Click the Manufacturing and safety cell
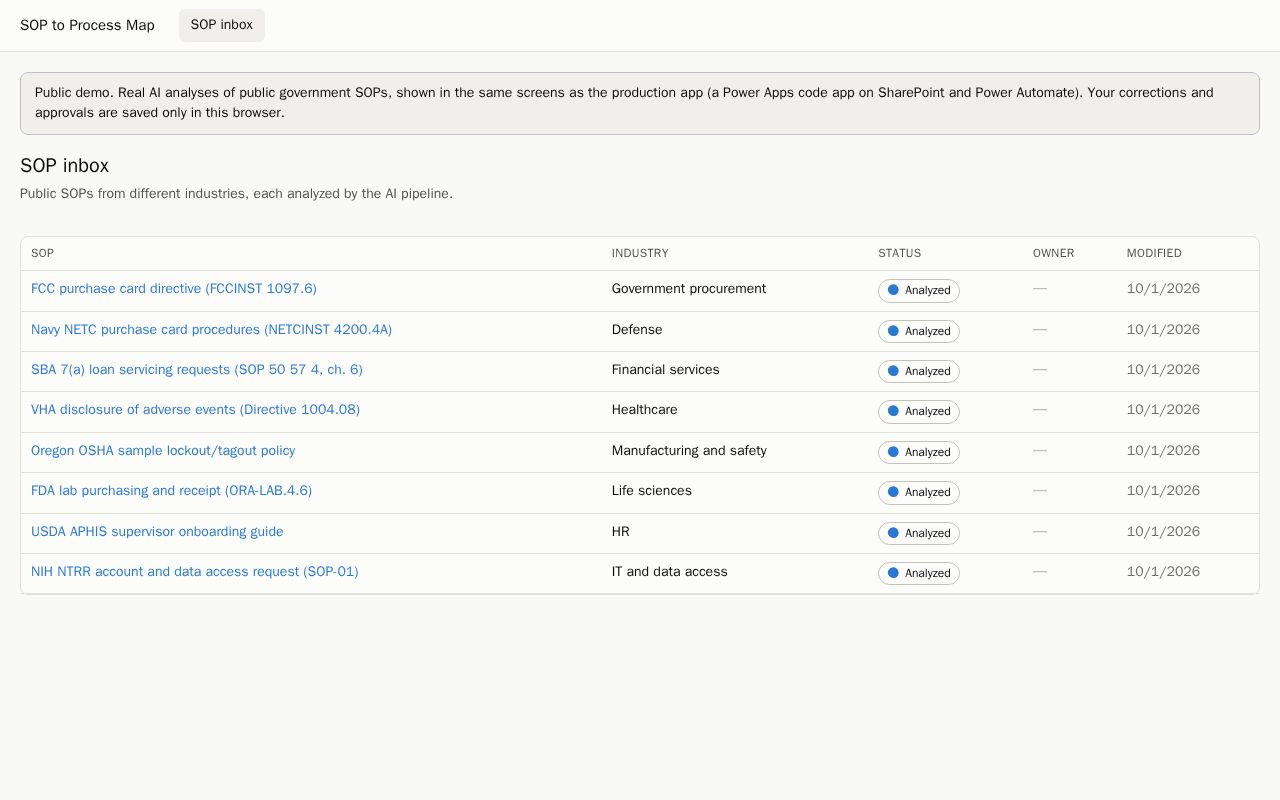 click(x=689, y=451)
